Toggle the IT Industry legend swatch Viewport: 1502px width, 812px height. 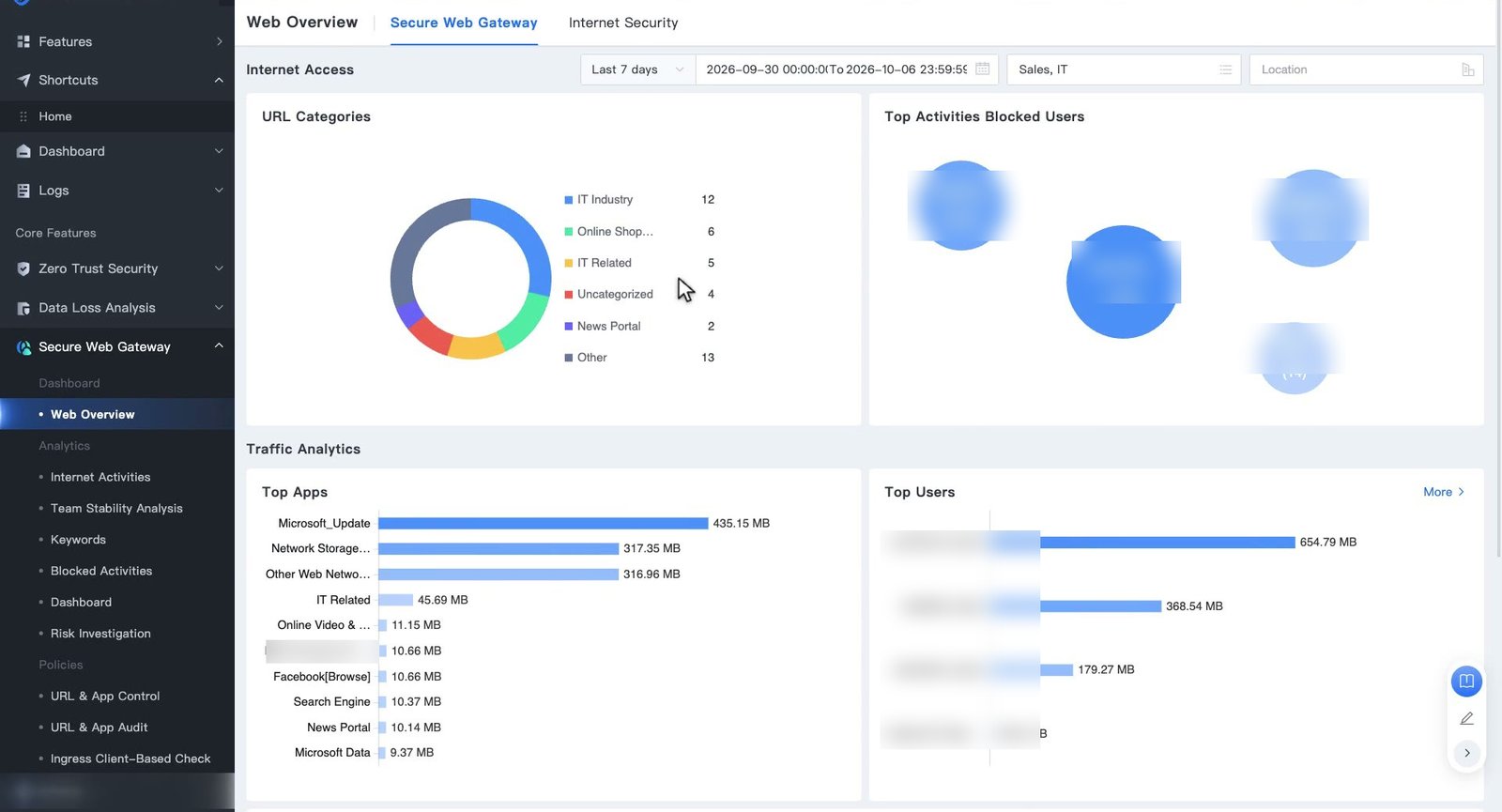(569, 200)
